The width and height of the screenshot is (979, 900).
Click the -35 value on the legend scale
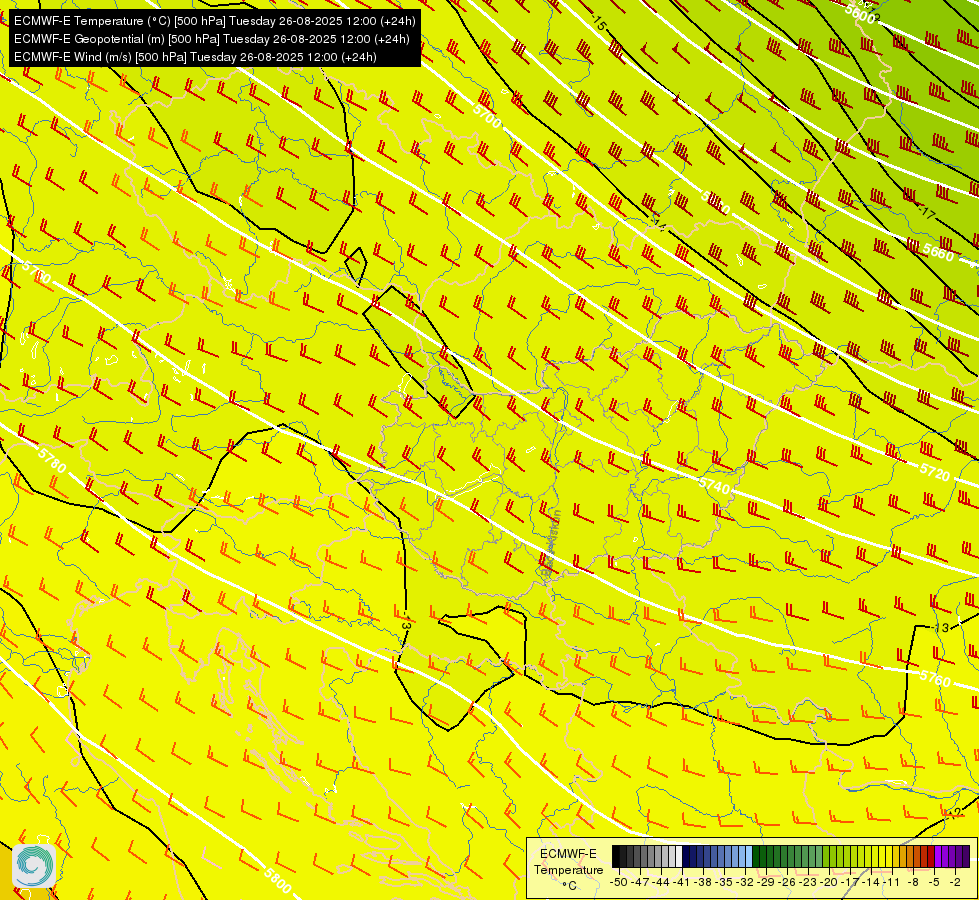click(725, 882)
